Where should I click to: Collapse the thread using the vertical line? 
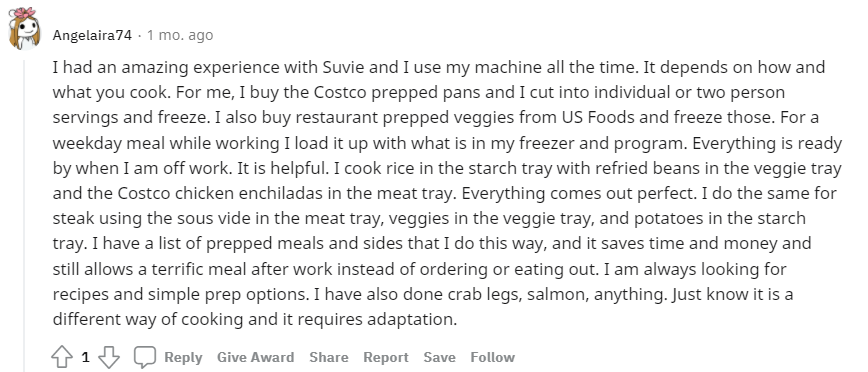coord(24,210)
